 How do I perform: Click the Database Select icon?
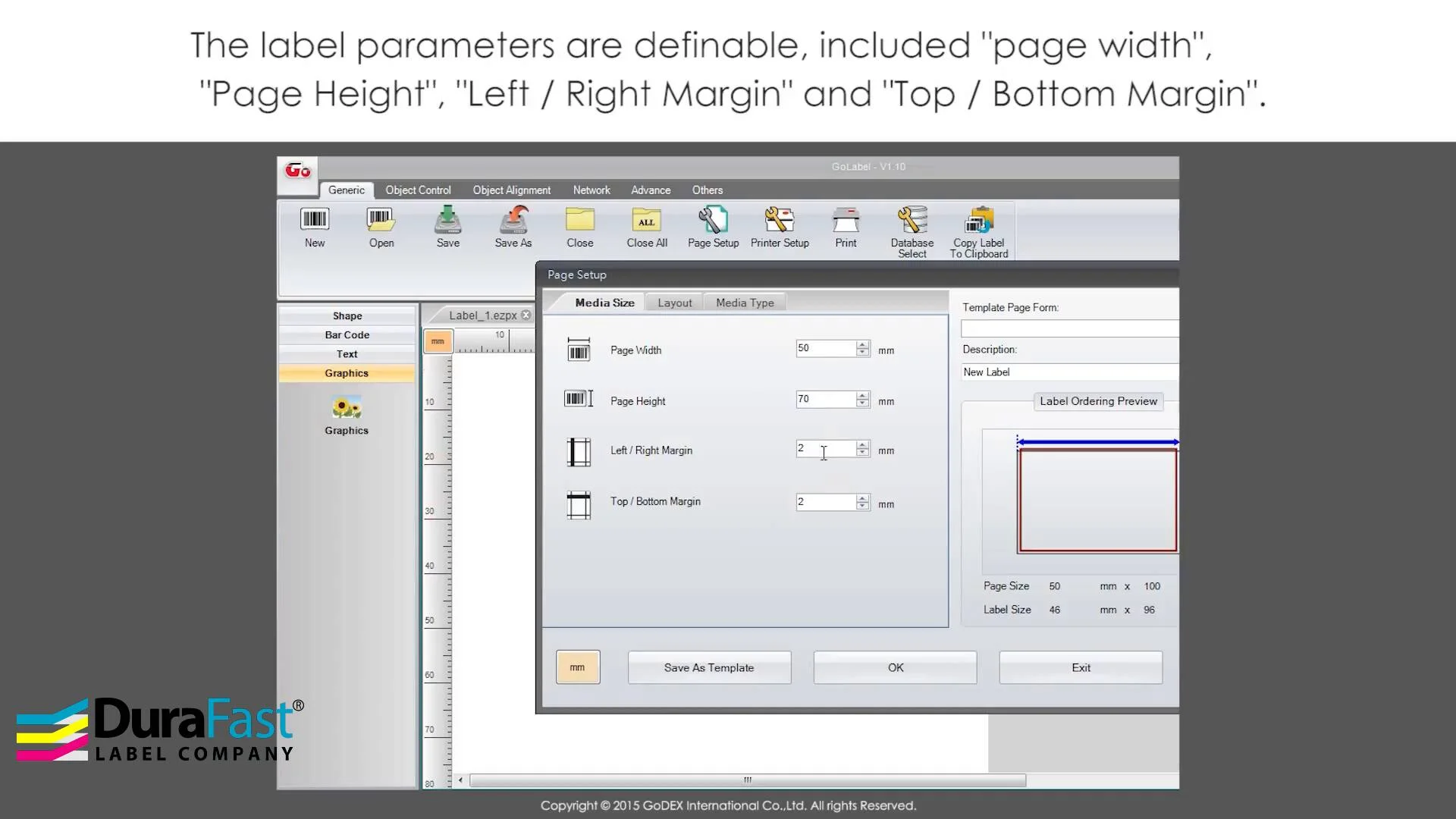coord(912,221)
